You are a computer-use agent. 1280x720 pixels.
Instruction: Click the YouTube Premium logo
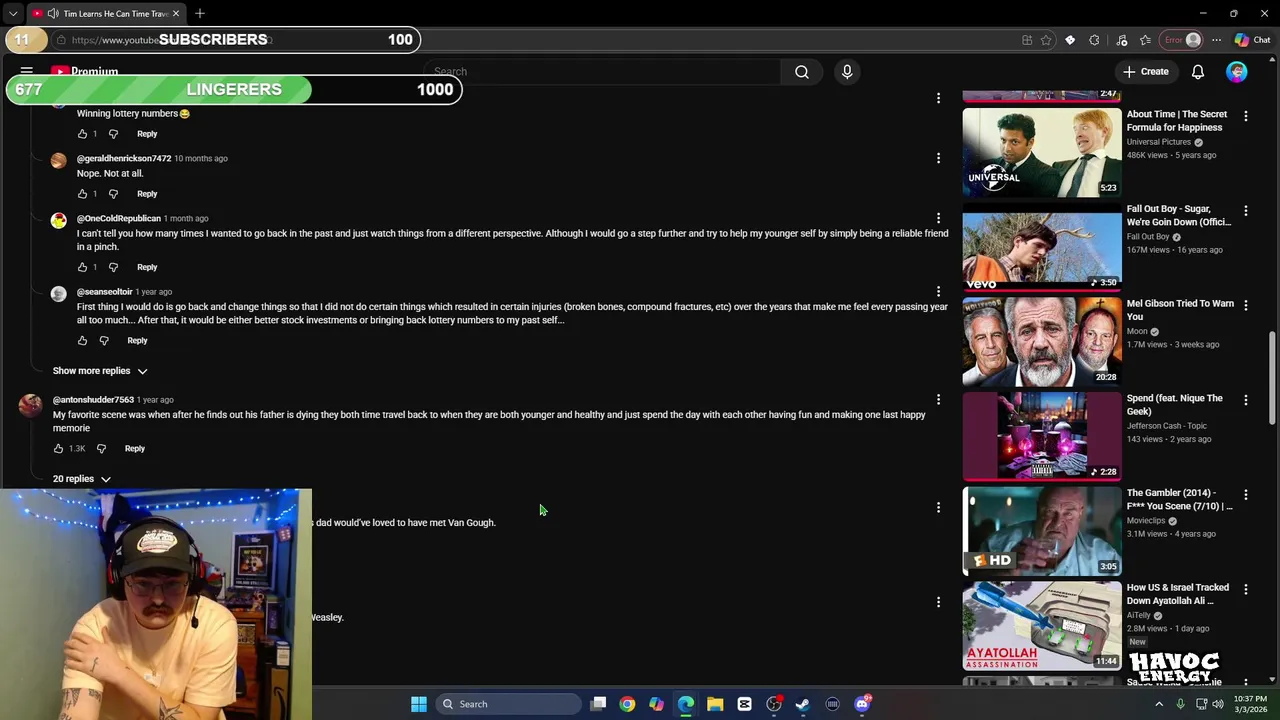tap(85, 72)
